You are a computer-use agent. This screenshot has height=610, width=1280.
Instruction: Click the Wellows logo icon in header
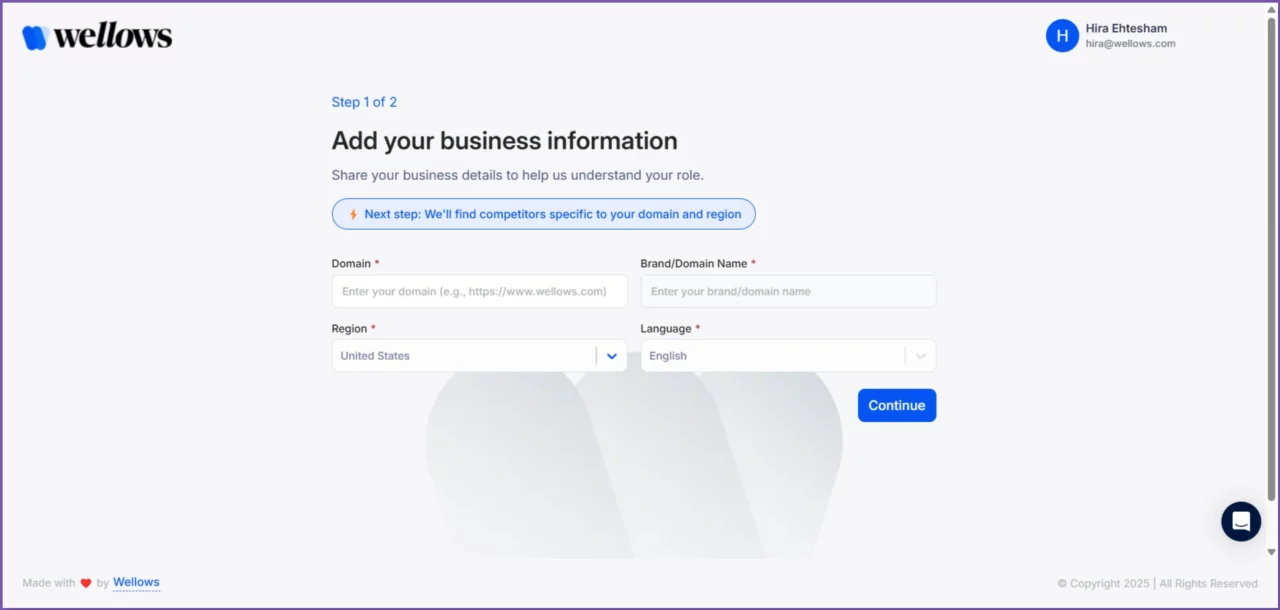tap(35, 37)
